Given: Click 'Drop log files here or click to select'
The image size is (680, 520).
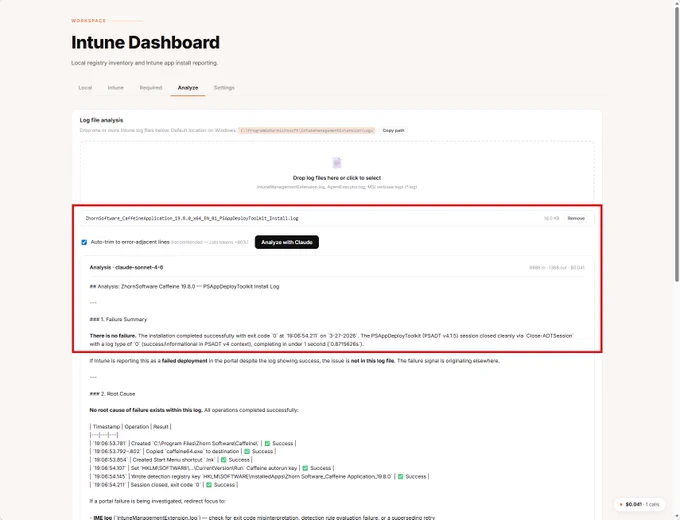Looking at the screenshot, I should click(337, 178).
